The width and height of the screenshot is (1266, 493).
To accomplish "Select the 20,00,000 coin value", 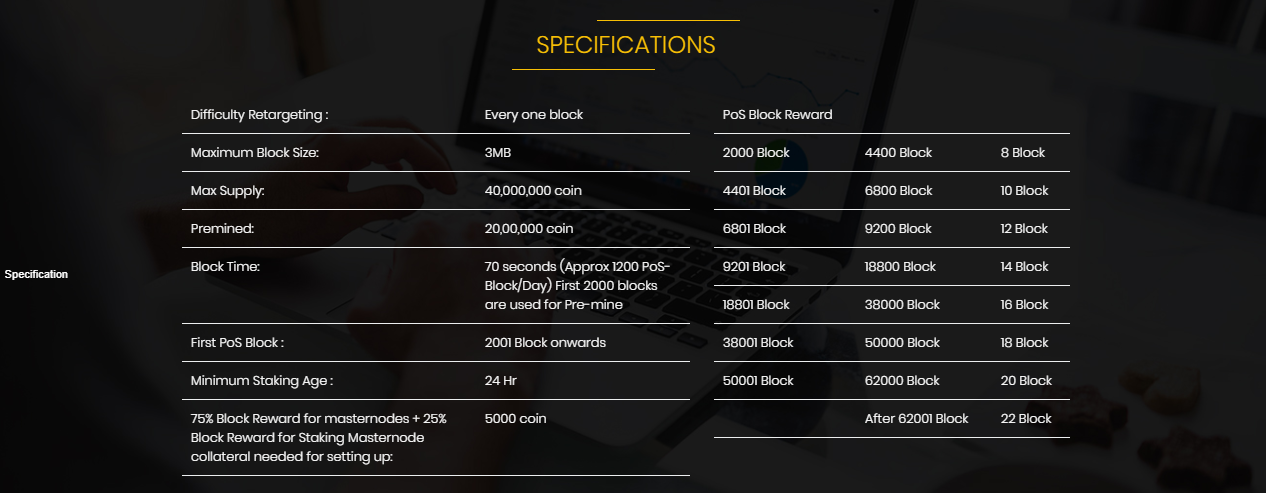I will (x=529, y=229).
